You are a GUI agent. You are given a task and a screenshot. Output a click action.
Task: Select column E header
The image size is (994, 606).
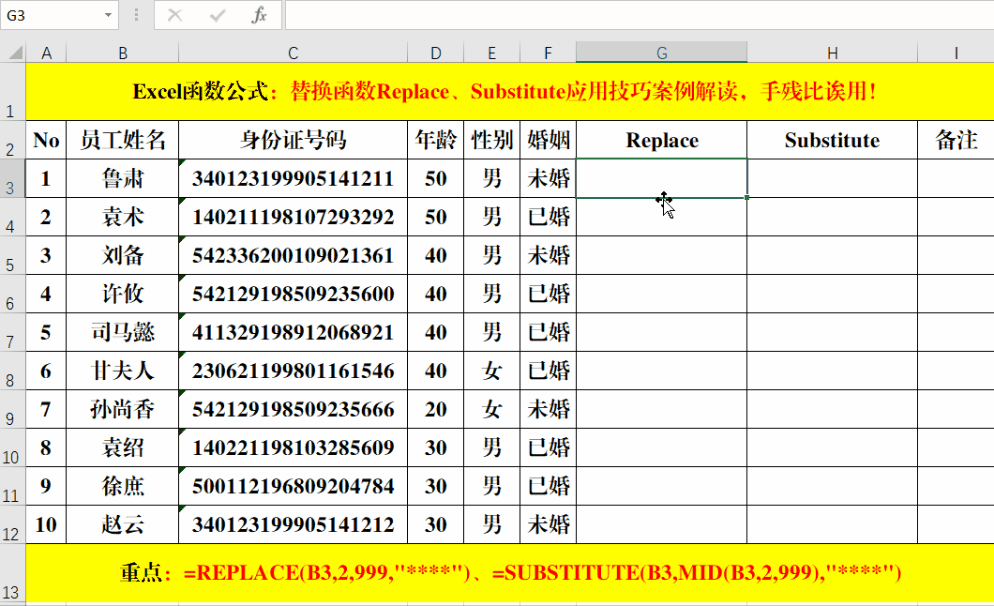pos(491,53)
